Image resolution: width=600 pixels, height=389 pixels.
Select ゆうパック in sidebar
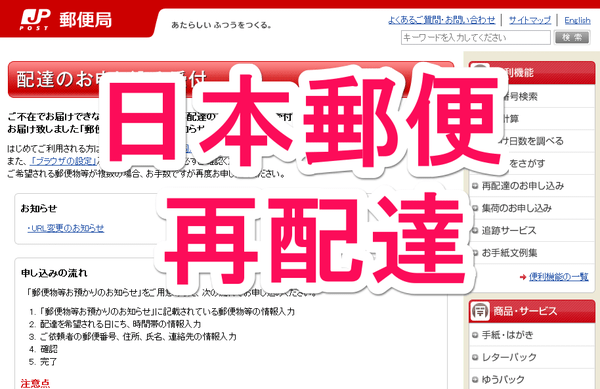503,379
